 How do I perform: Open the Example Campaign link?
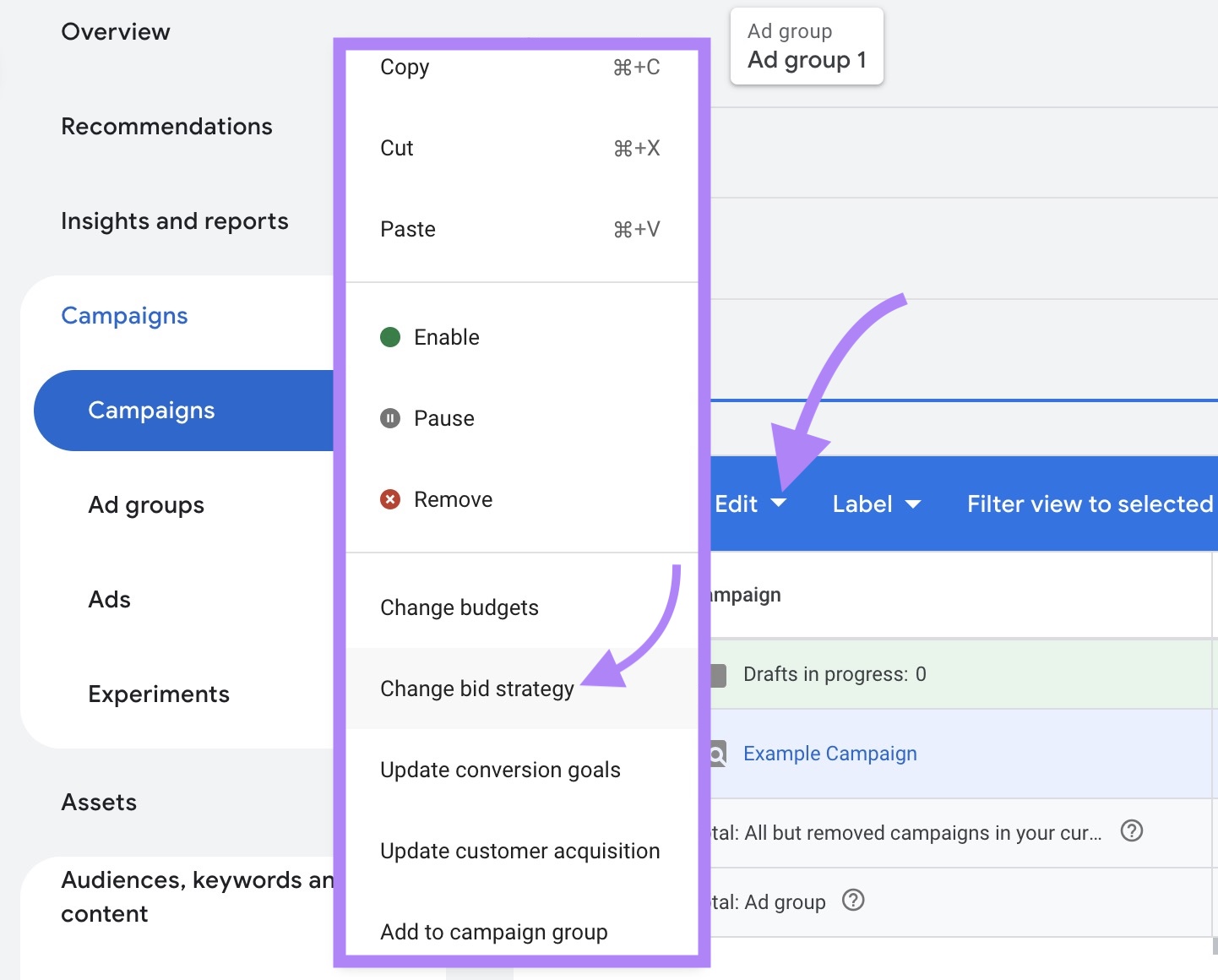pyautogui.click(x=829, y=753)
